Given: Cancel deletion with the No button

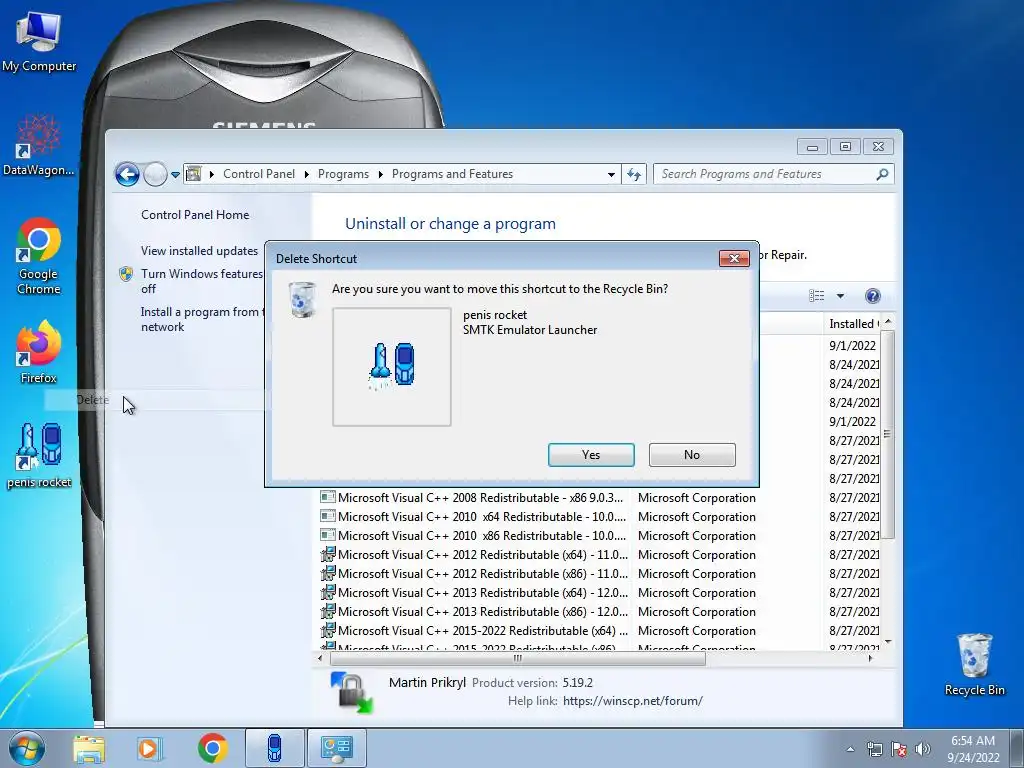Looking at the screenshot, I should pyautogui.click(x=692, y=455).
